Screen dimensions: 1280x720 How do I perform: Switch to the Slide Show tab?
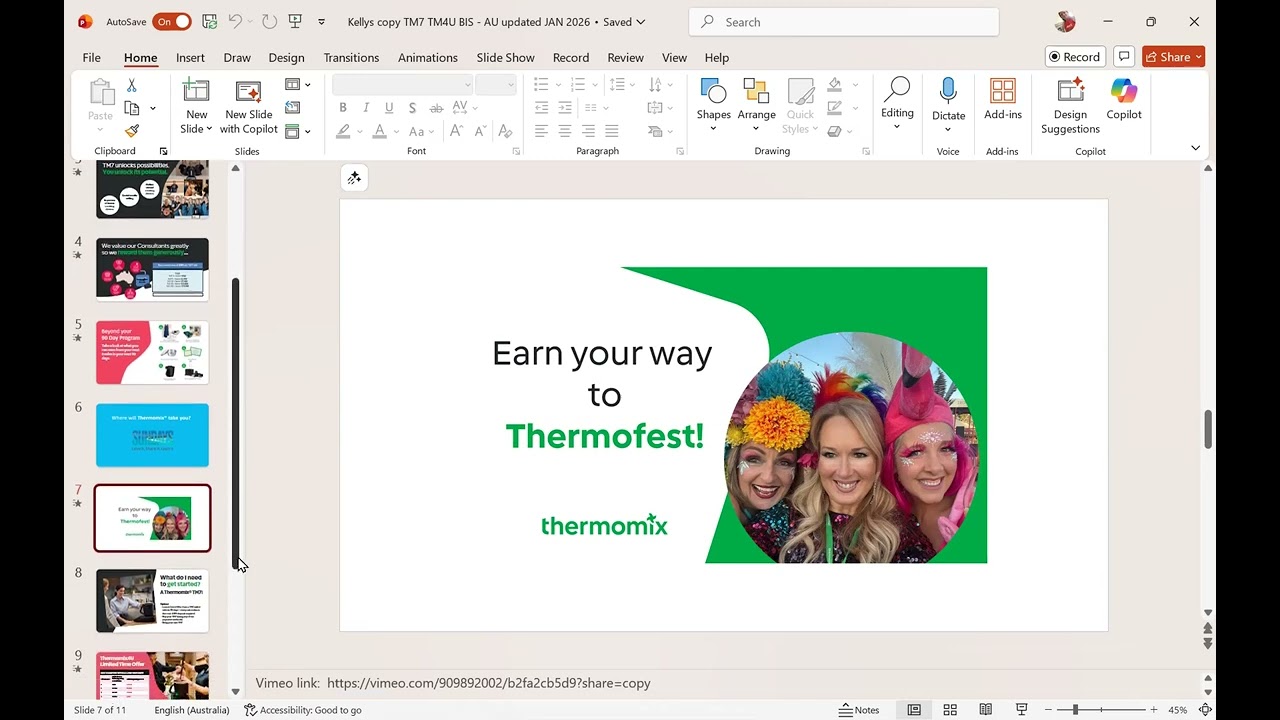click(x=505, y=57)
